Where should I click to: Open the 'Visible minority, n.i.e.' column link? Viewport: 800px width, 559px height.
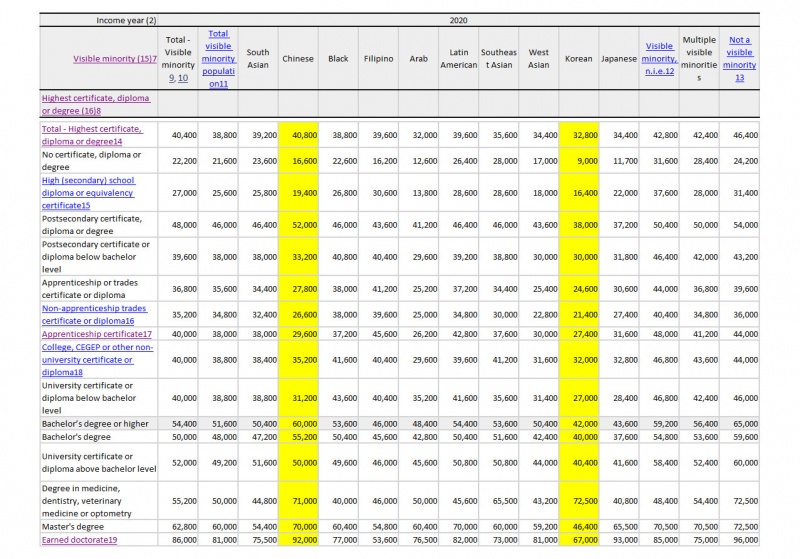[x=659, y=59]
